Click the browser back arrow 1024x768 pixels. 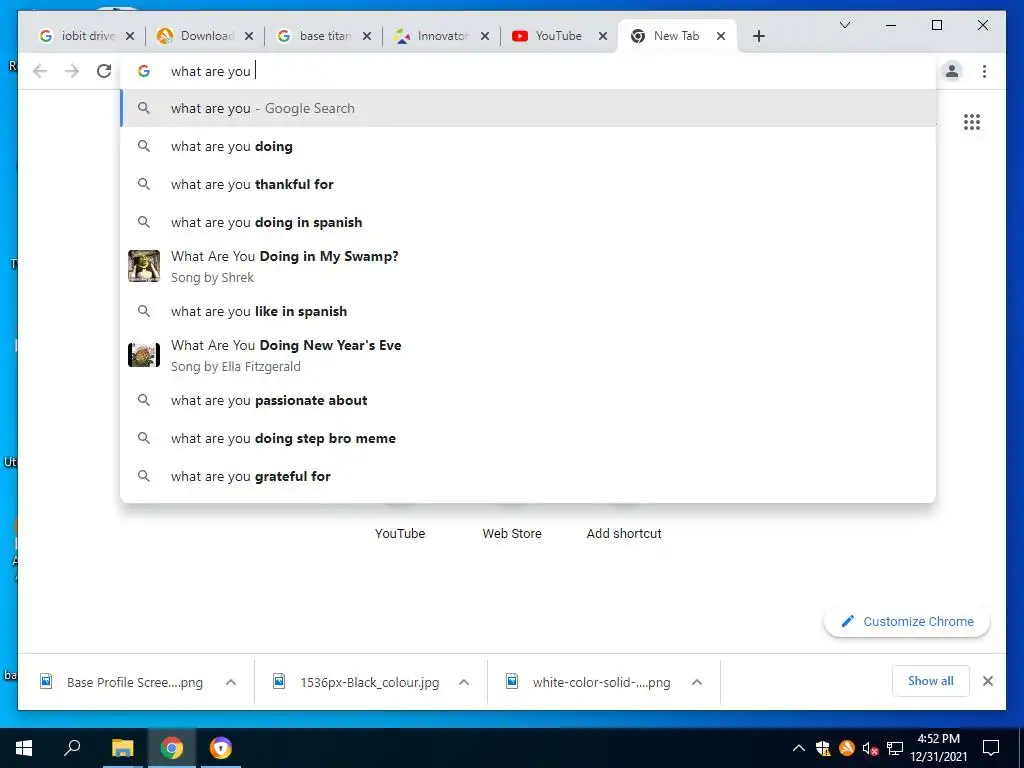click(x=40, y=71)
